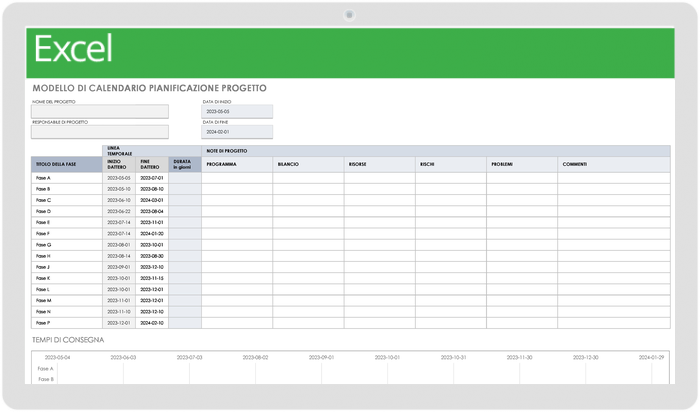This screenshot has height=412, width=700.
Task: Select the 'Risorse' column header
Action: [379, 164]
